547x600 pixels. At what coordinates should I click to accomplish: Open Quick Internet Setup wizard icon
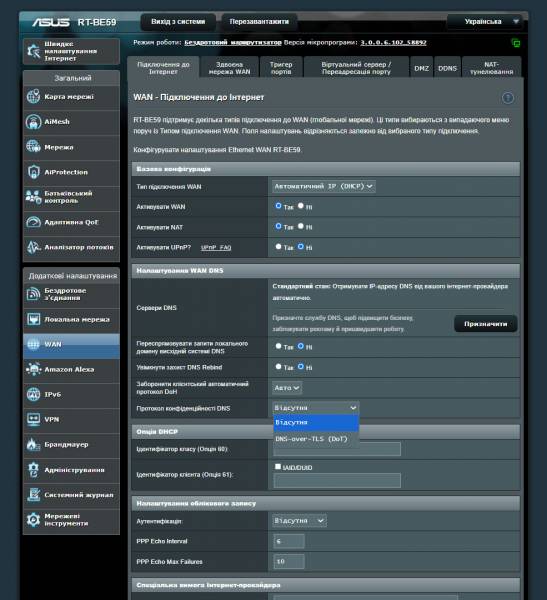33,51
